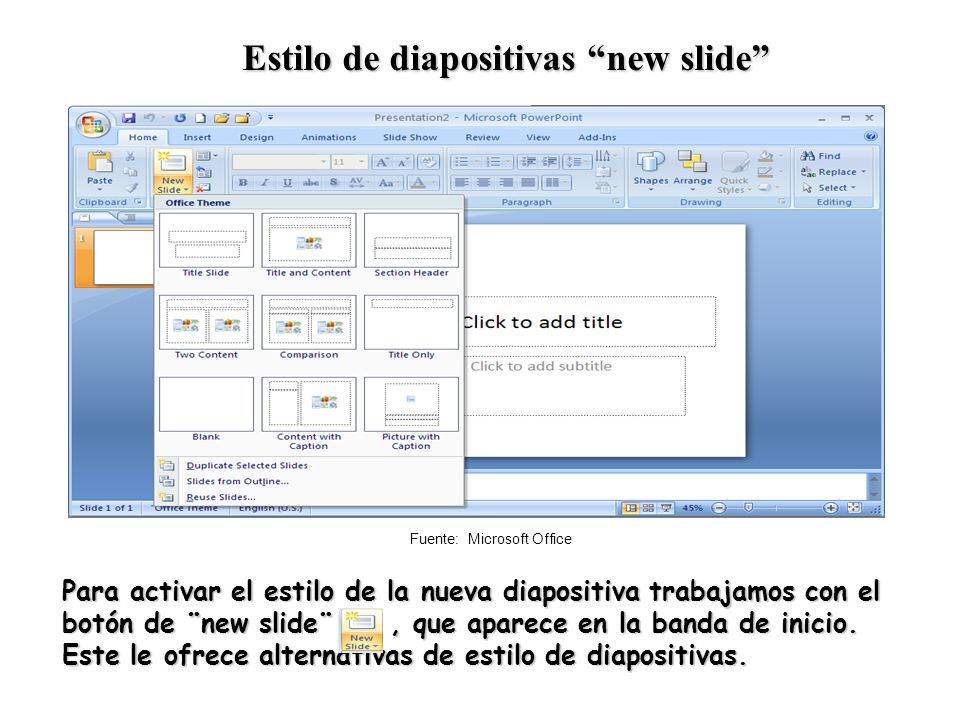
Task: Pick the Picture with Caption layout
Action: tap(411, 414)
